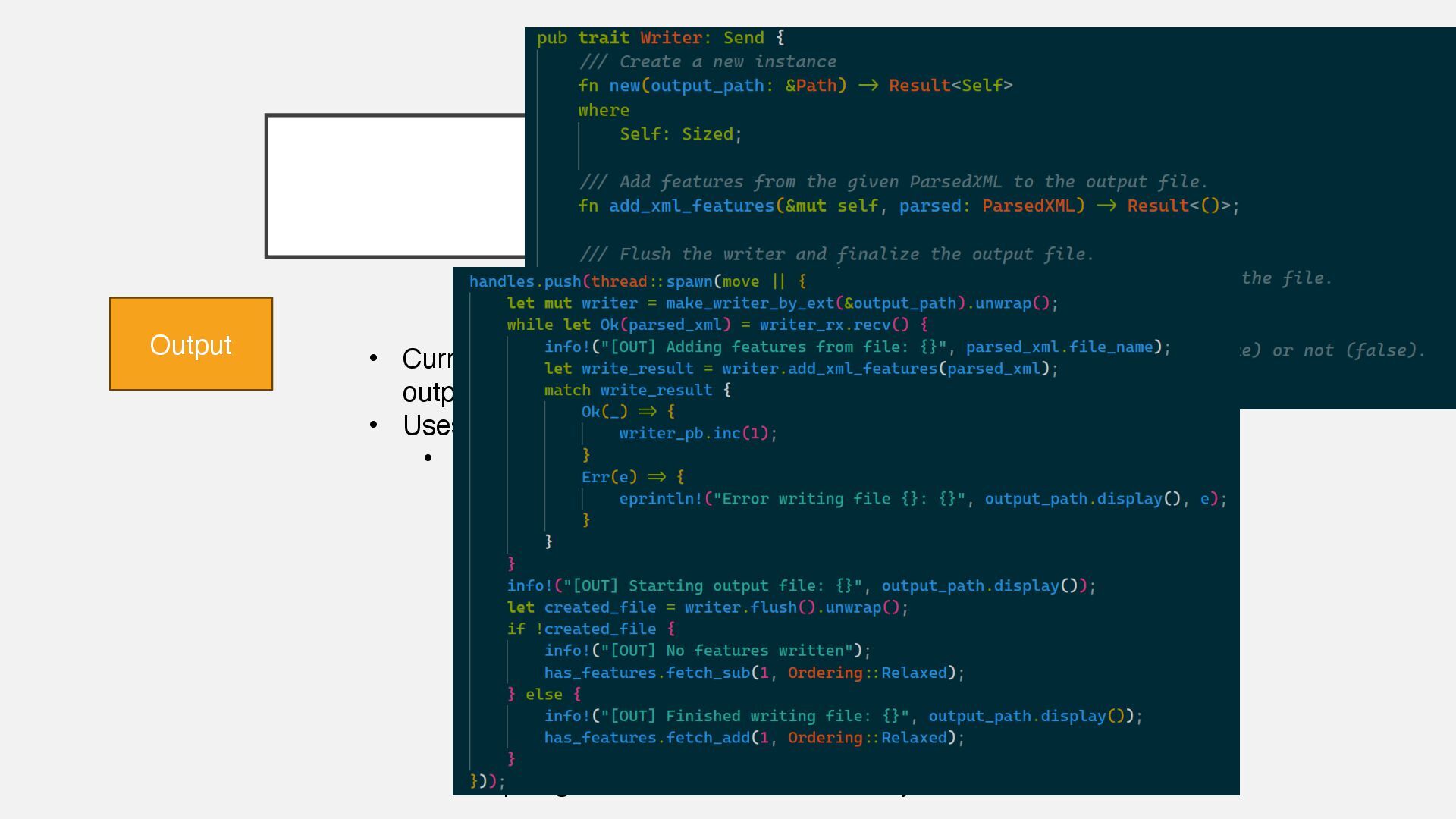Click the 'let mut writer' code line
The width and height of the screenshot is (1456, 819).
coord(781,303)
